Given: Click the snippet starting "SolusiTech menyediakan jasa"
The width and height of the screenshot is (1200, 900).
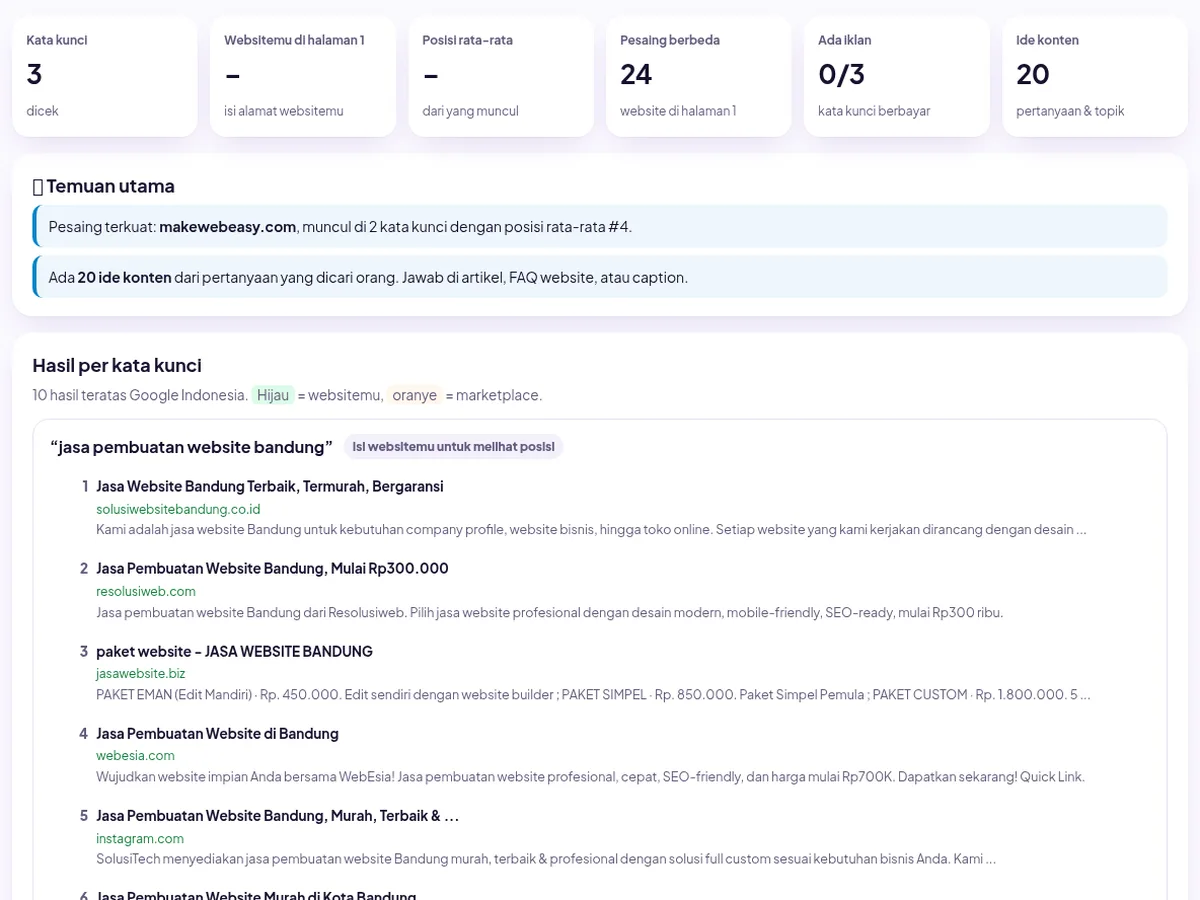Looking at the screenshot, I should (x=546, y=859).
